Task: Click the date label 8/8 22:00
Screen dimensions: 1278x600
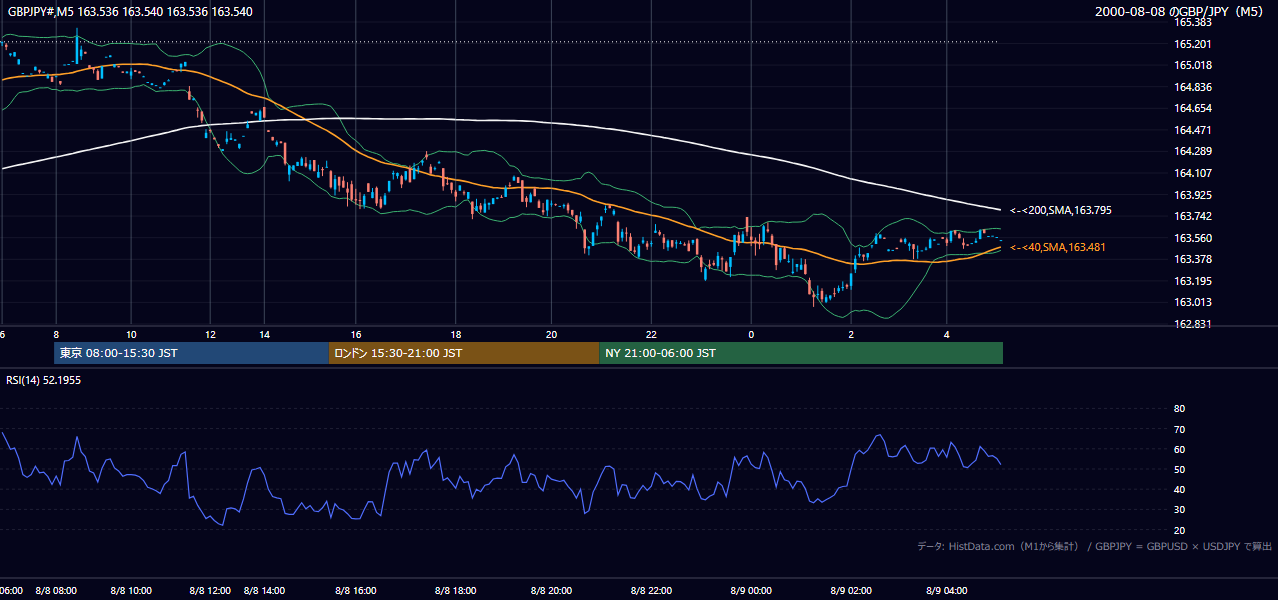Action: tap(651, 591)
